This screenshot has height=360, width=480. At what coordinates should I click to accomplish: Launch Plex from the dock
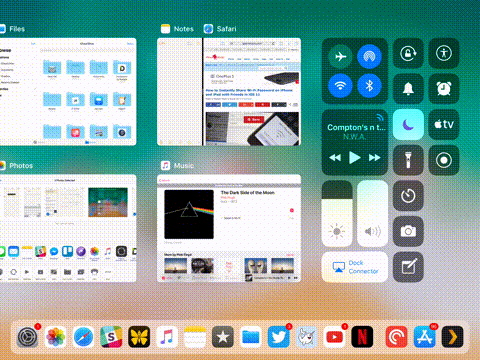tap(452, 337)
